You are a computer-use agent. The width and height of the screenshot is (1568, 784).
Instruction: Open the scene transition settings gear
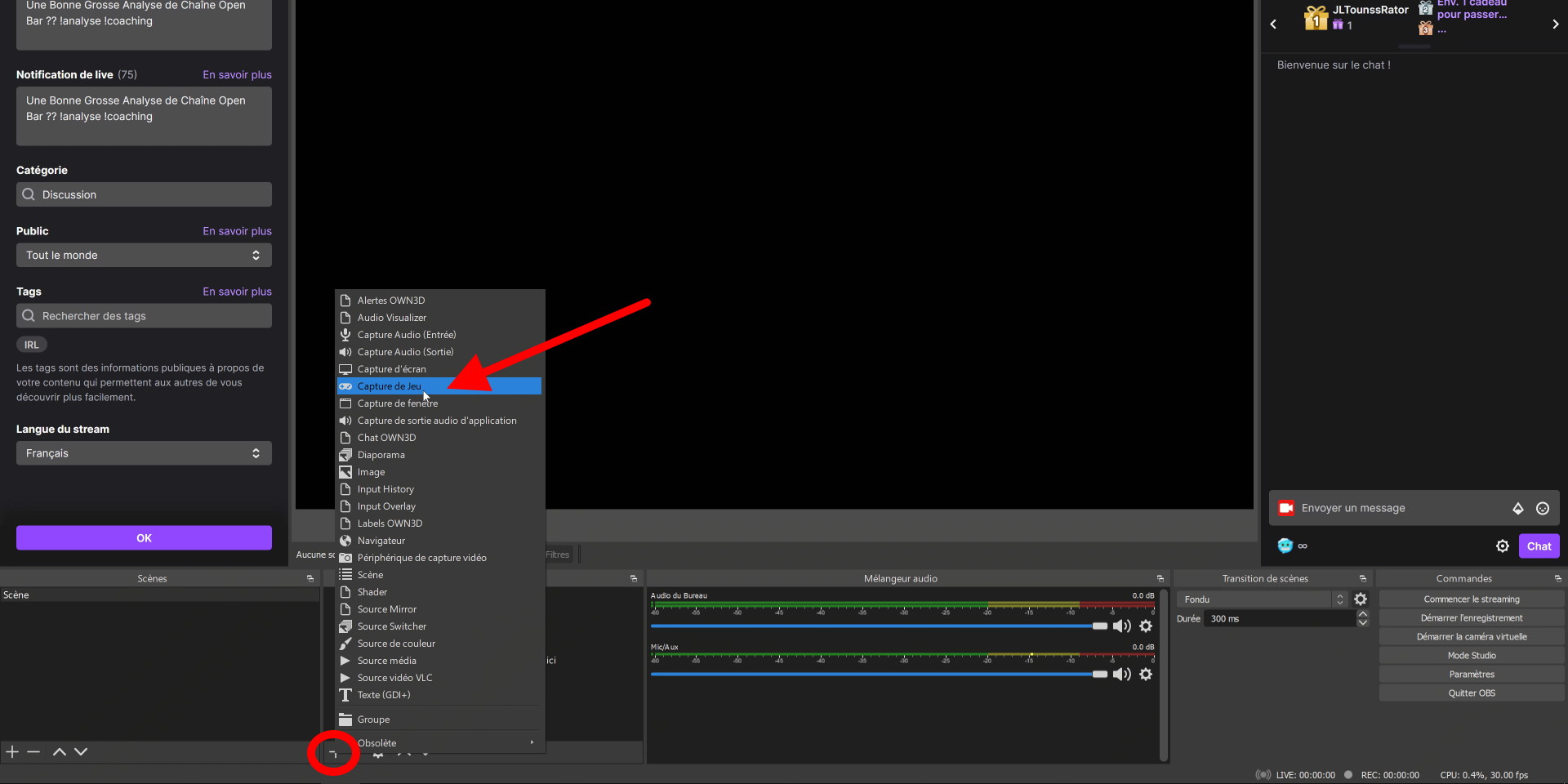(x=1361, y=599)
